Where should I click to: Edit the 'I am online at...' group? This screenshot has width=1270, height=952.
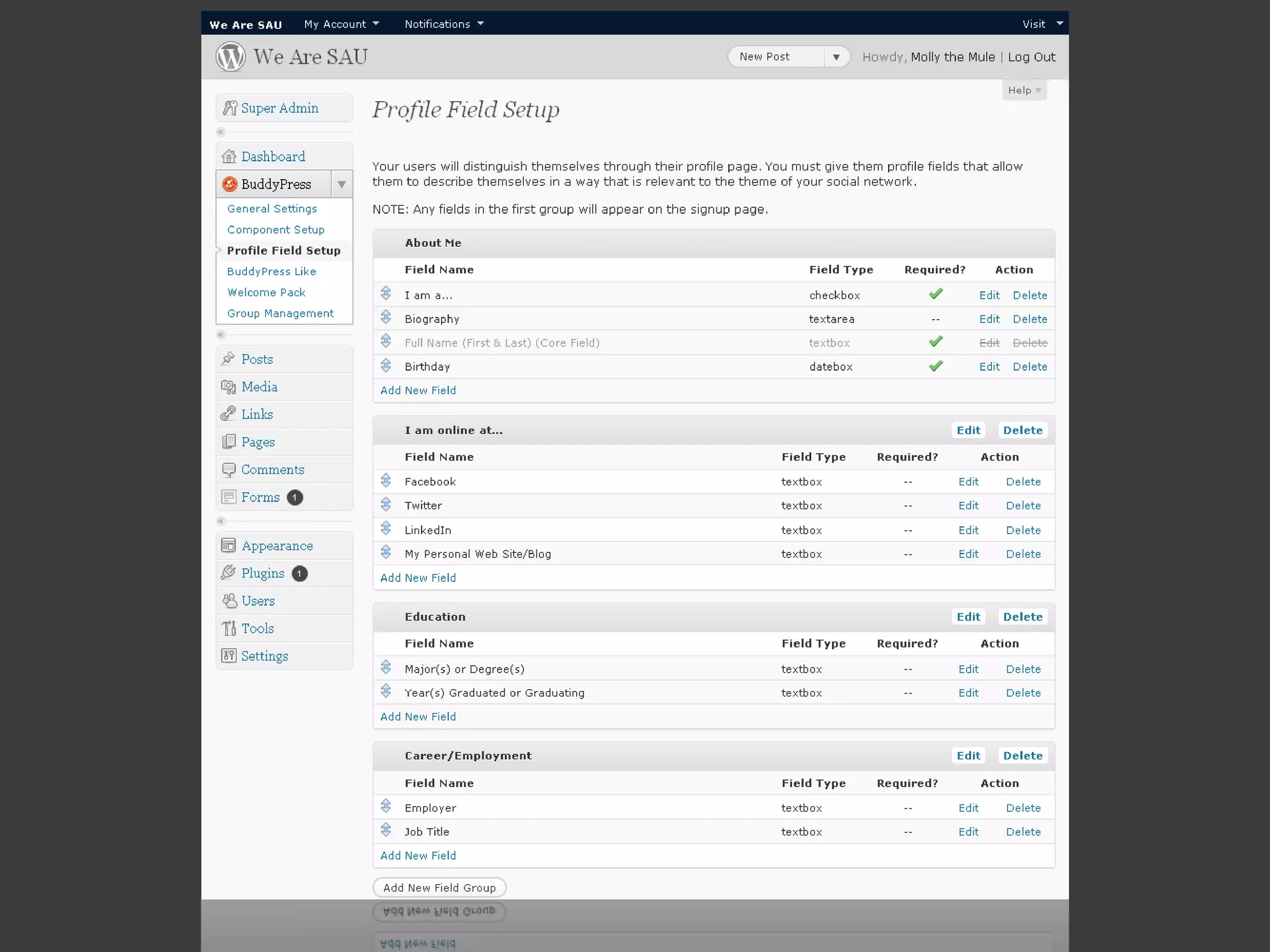pos(969,430)
